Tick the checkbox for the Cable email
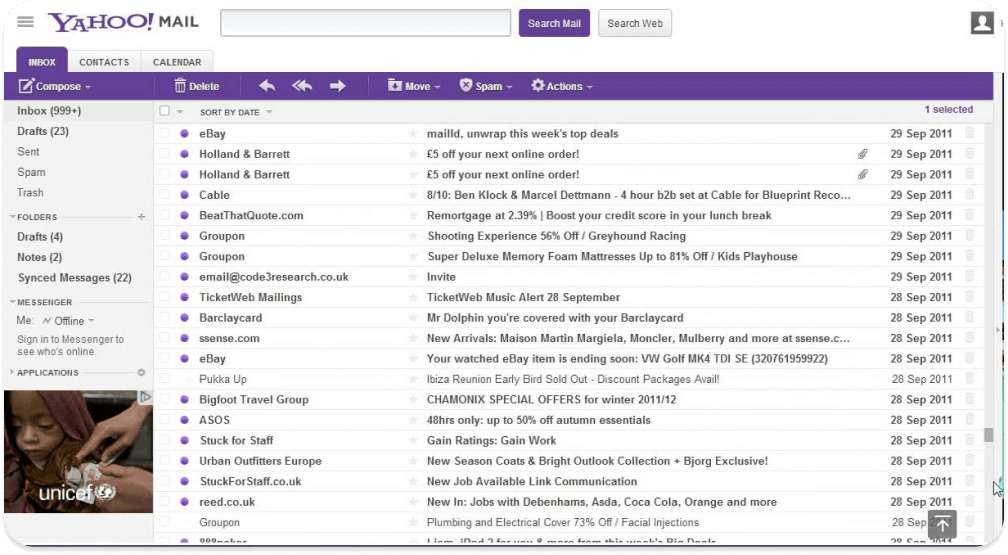Screen dimensions: 1008x555 coord(165,194)
